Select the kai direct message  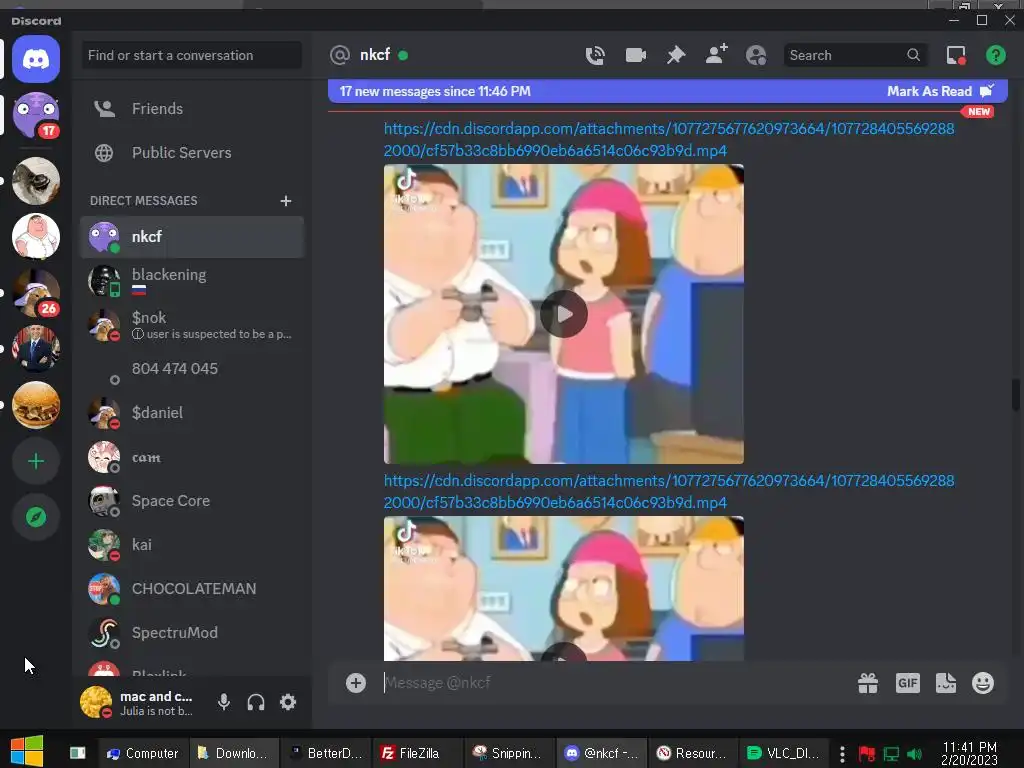coord(192,545)
